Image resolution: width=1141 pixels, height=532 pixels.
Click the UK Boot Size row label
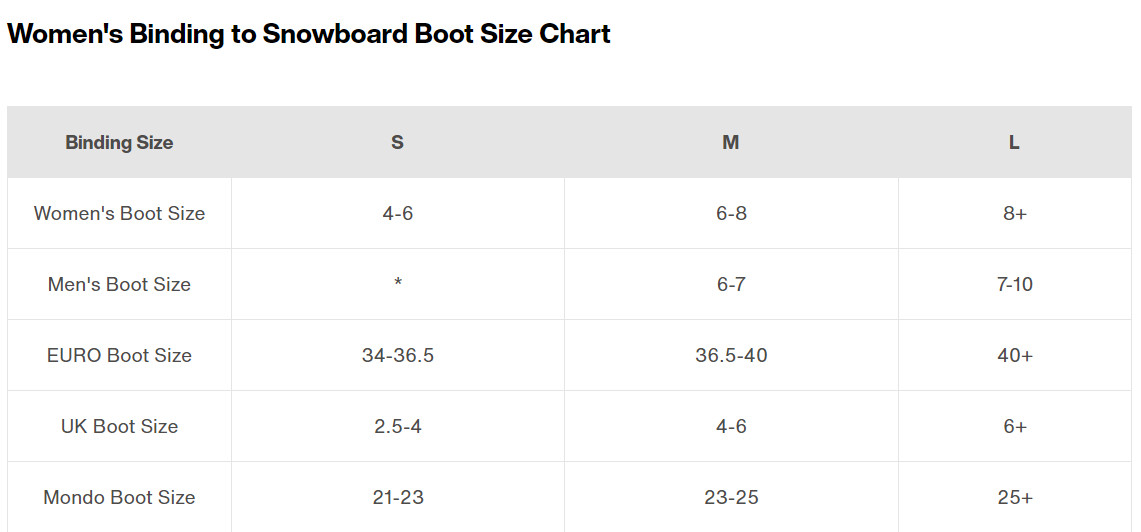pos(119,426)
